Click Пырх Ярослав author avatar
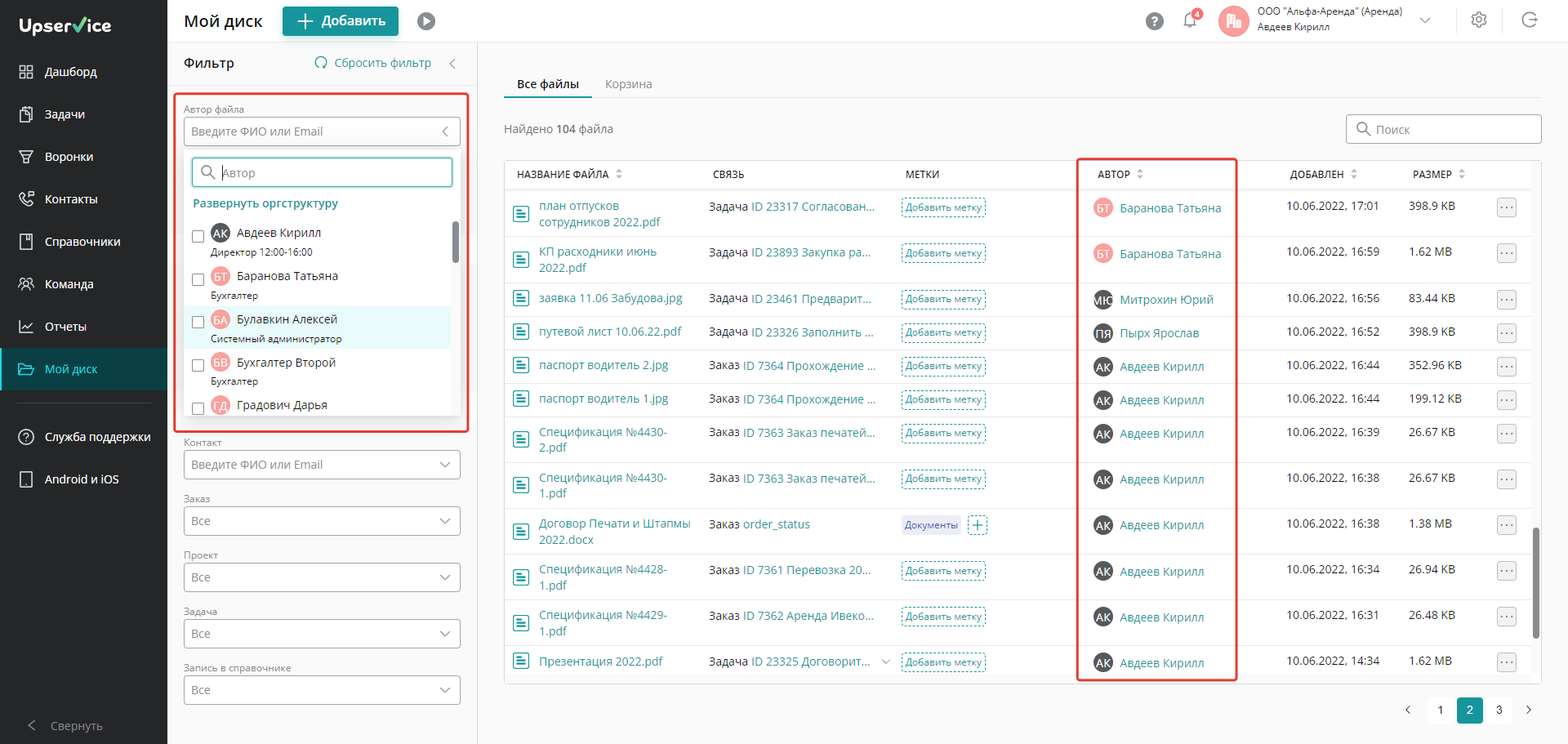Viewport: 1568px width, 744px height. pyautogui.click(x=1103, y=333)
